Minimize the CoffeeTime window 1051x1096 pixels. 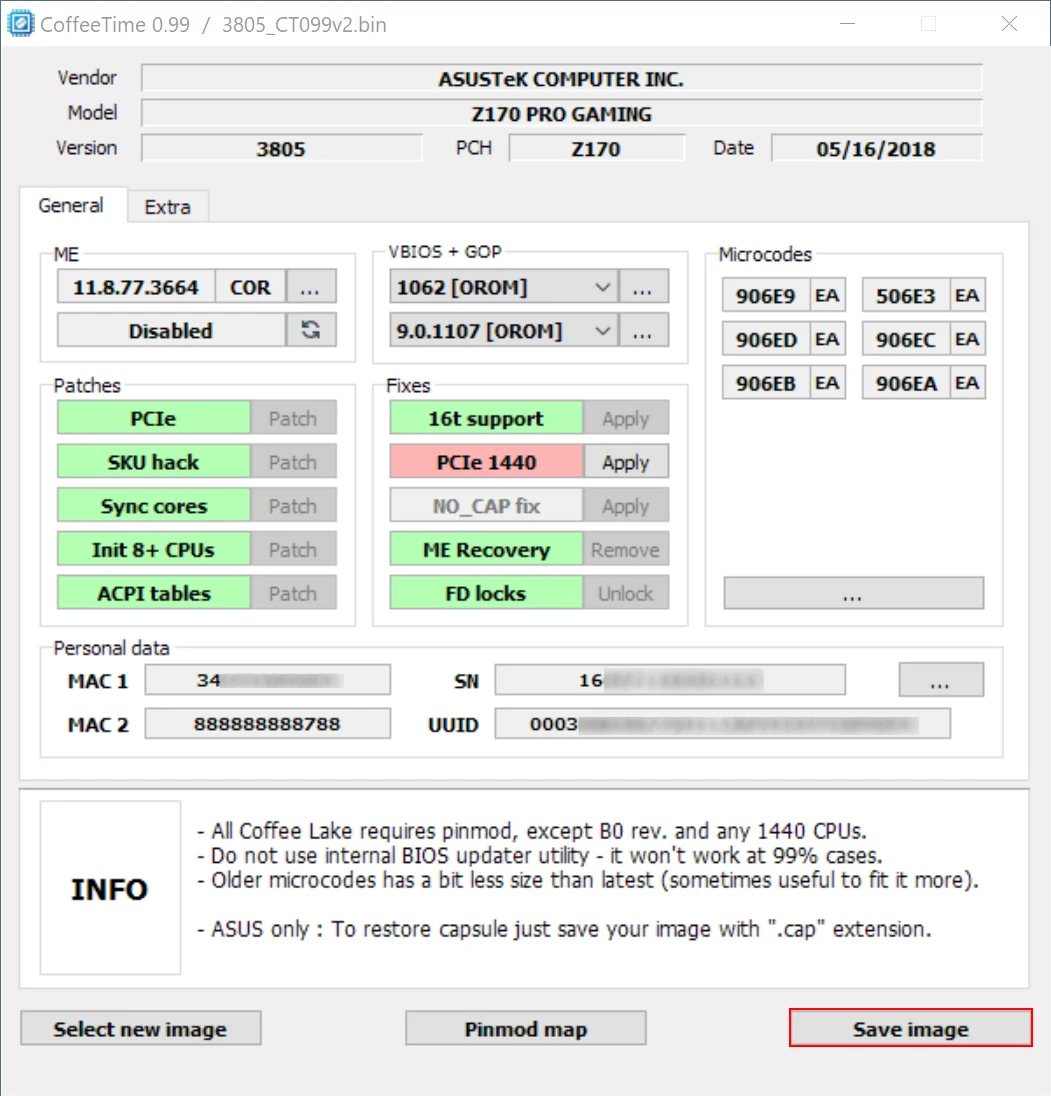(848, 24)
